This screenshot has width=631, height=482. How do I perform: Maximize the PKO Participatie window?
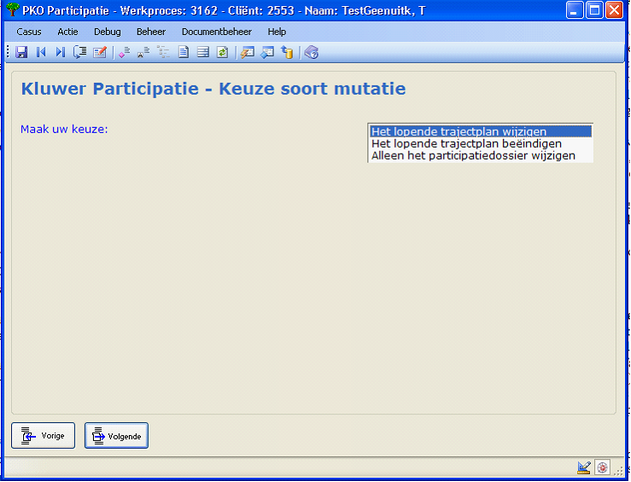594,10
